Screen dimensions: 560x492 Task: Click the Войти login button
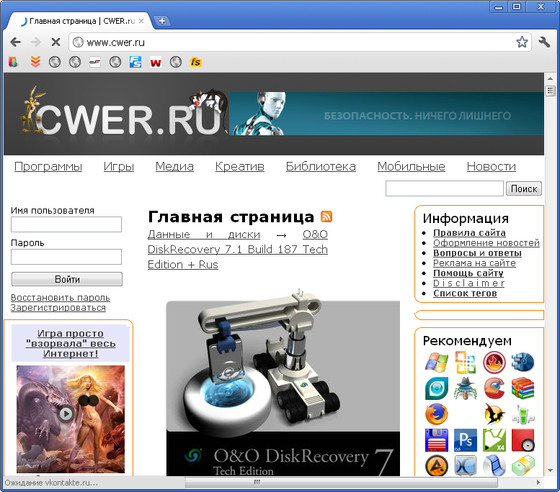[67, 279]
